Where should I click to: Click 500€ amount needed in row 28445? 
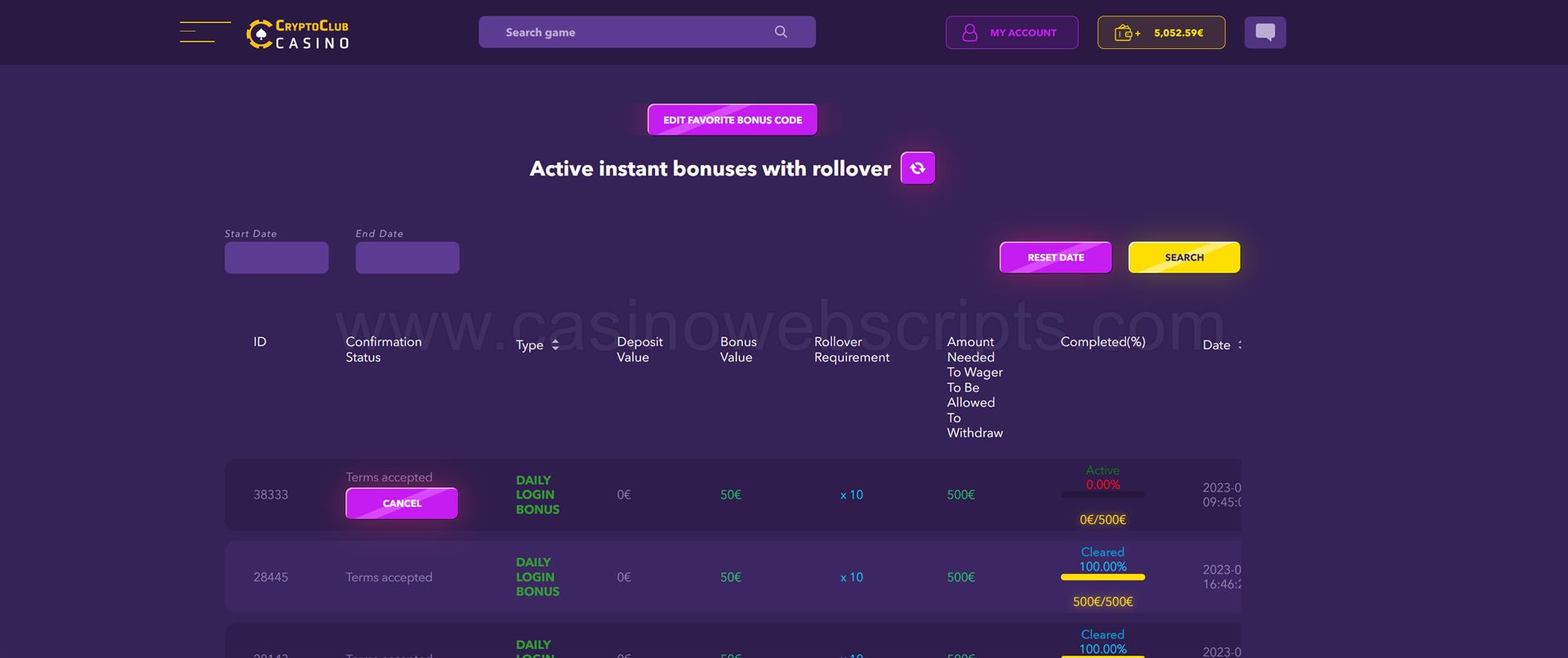960,577
